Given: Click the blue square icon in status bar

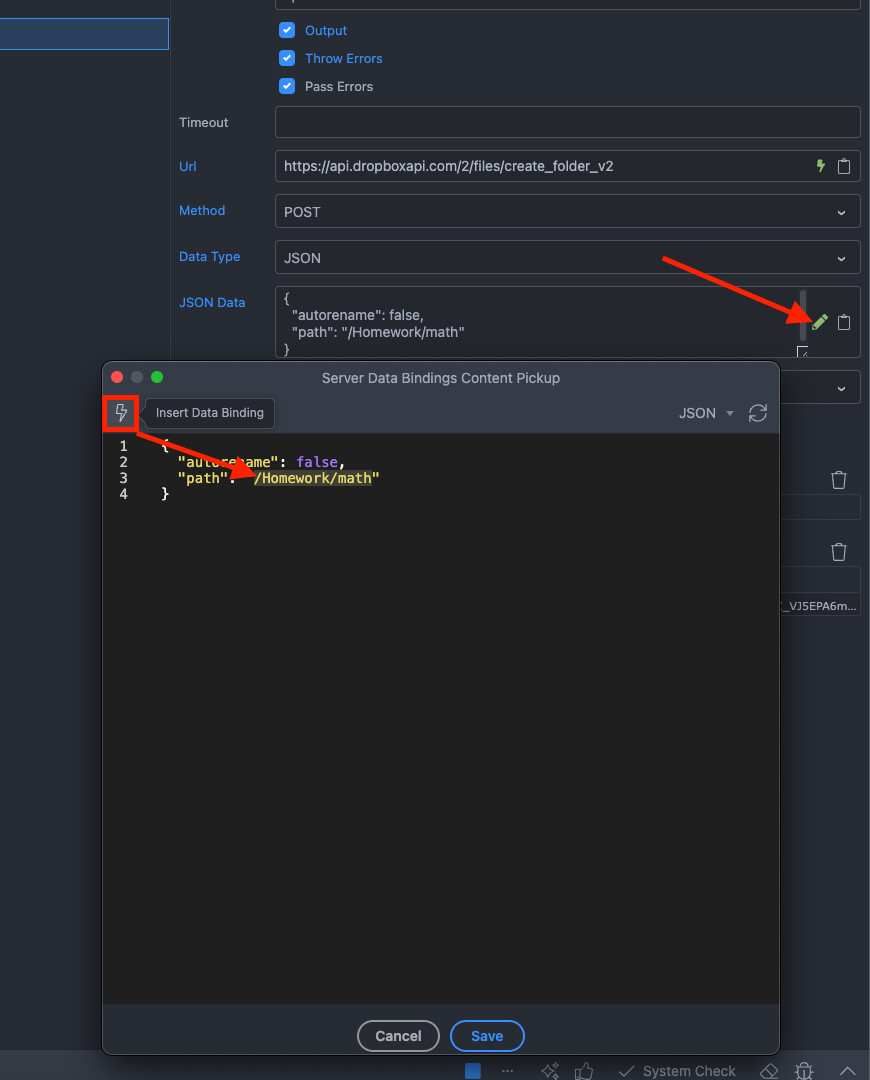Looking at the screenshot, I should [473, 1070].
